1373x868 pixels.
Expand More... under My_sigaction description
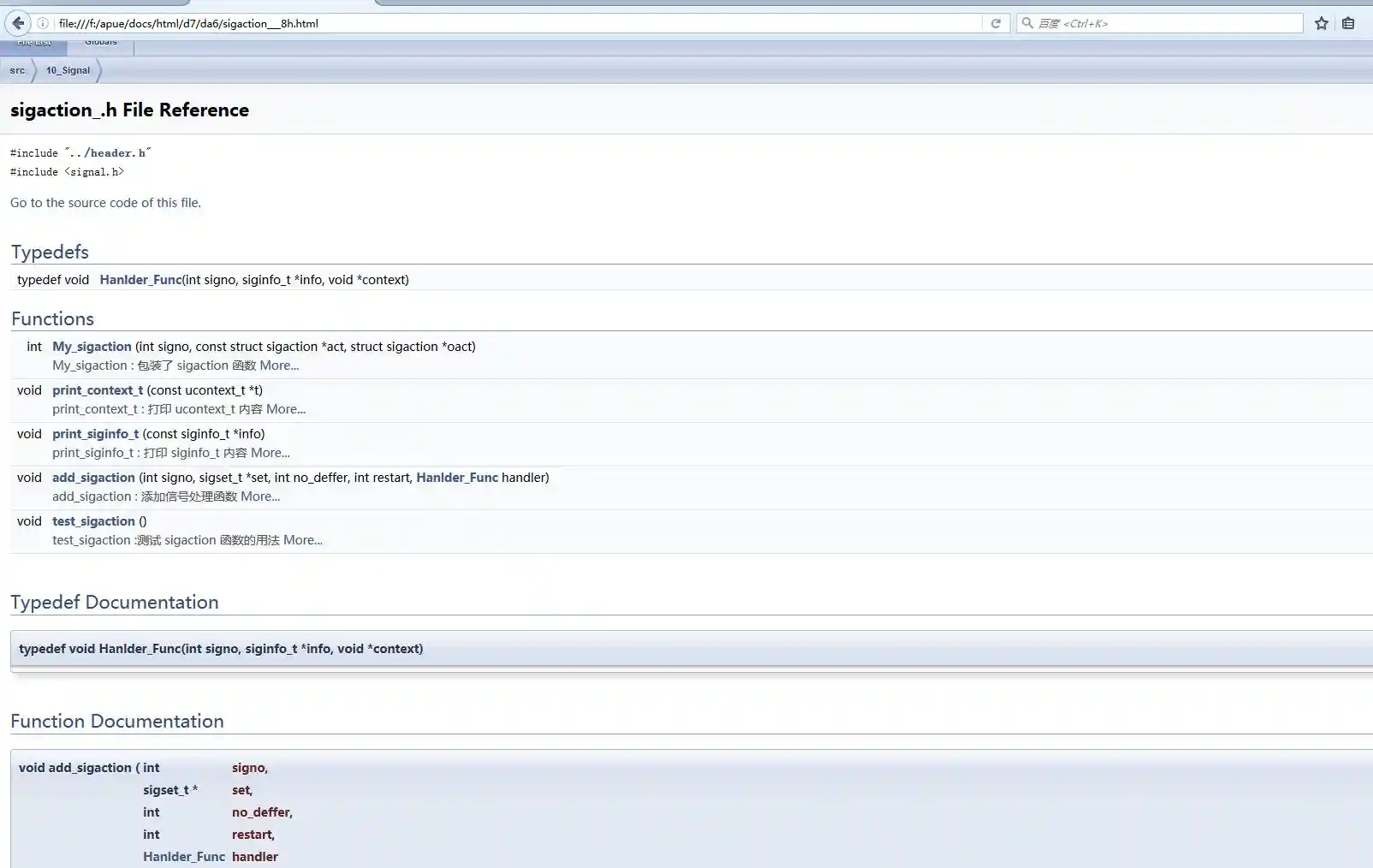tap(279, 366)
